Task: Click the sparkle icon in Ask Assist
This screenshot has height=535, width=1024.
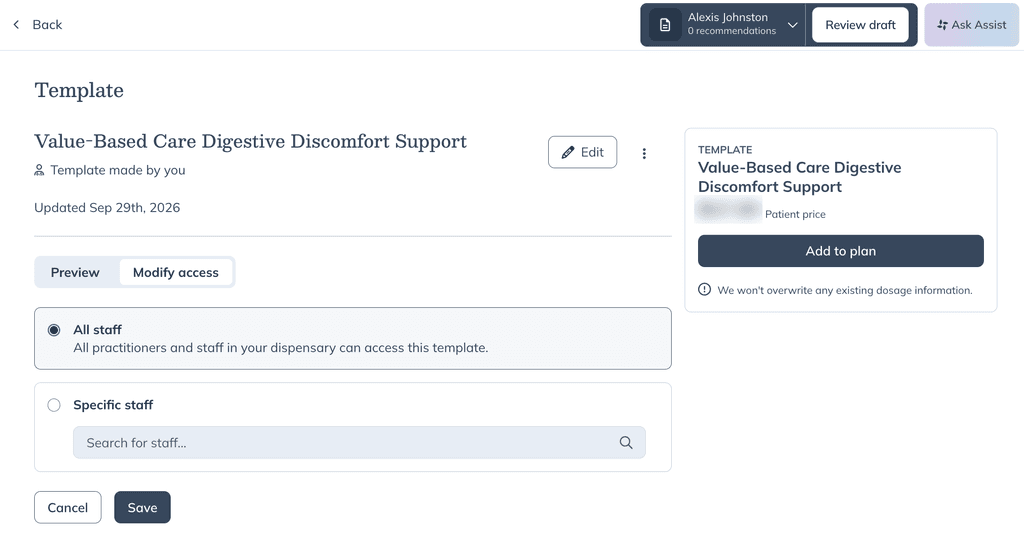Action: (942, 25)
